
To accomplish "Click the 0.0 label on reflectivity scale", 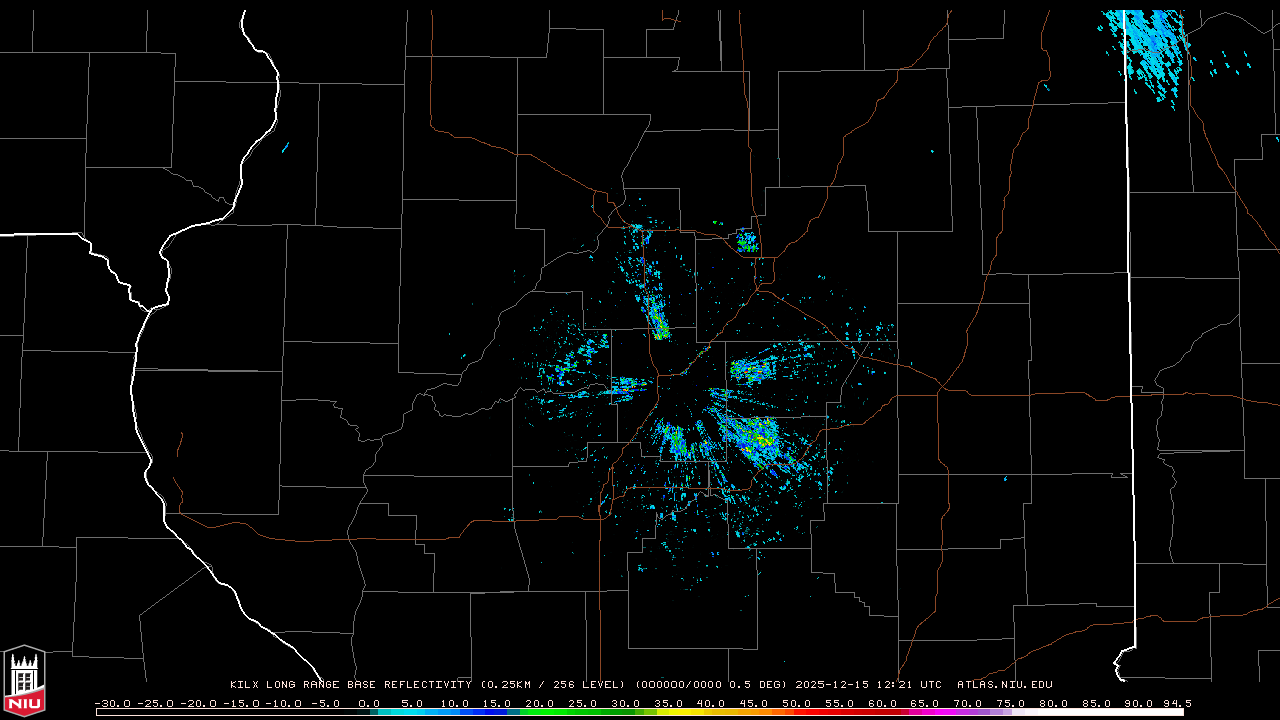I will 369,703.
